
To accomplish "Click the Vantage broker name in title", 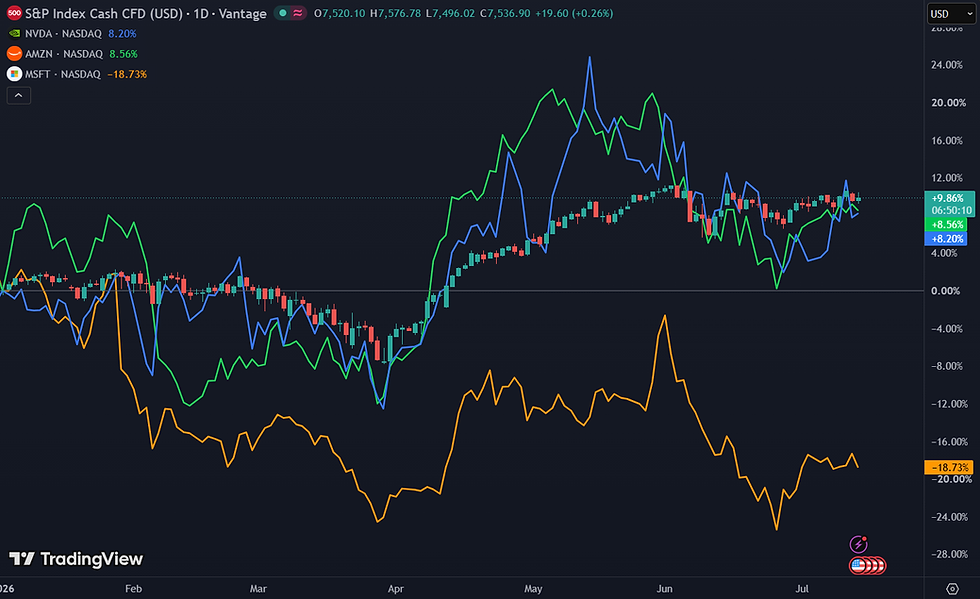I will [x=242, y=13].
